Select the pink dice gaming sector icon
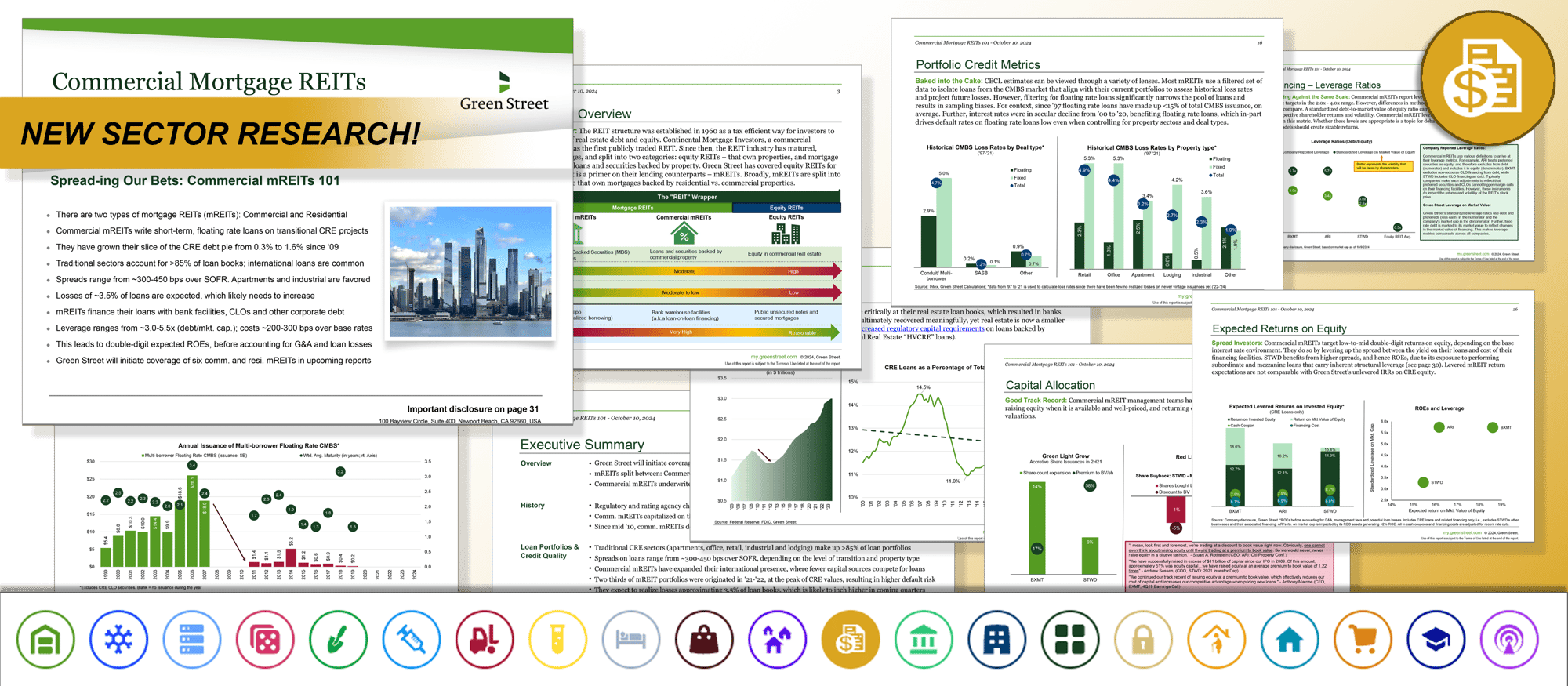 (x=265, y=640)
